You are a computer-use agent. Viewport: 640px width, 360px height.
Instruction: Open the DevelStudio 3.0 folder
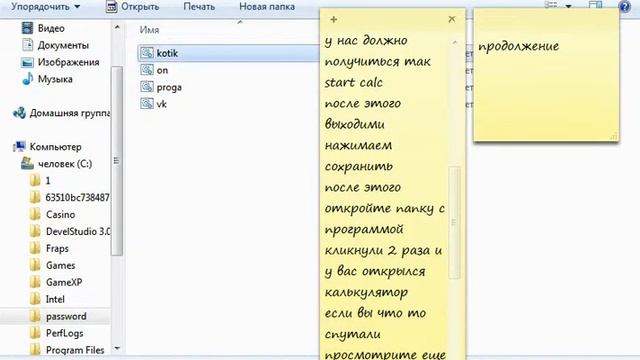click(x=78, y=231)
